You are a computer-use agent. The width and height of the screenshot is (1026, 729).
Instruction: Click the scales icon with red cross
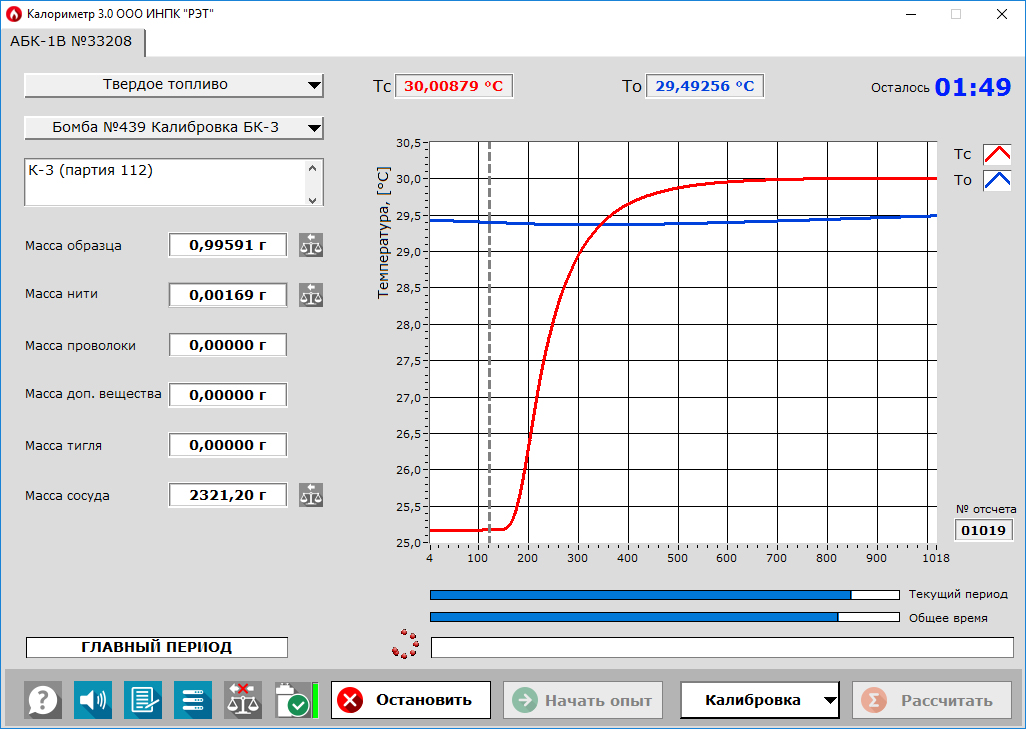pos(243,700)
